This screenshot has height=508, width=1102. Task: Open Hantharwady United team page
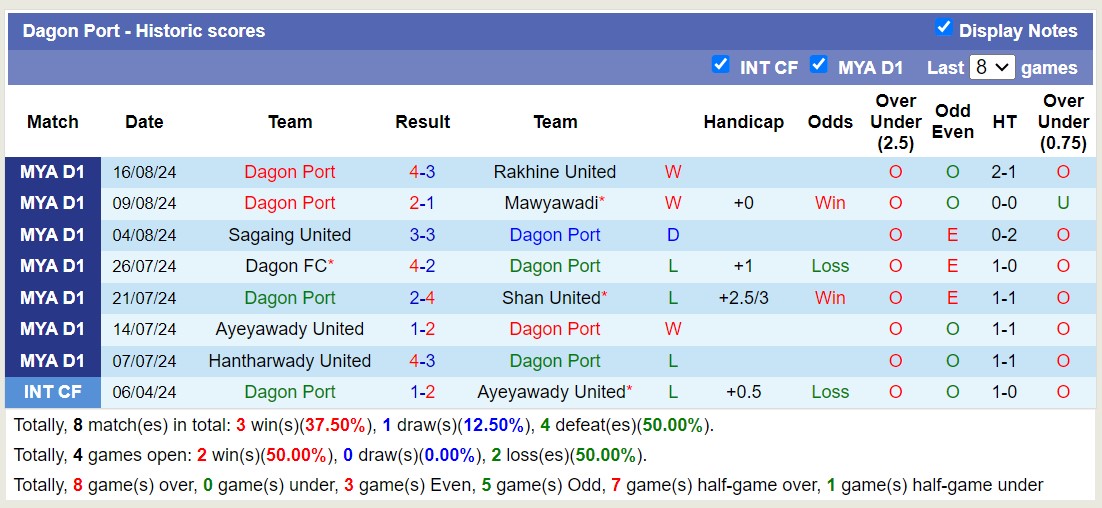[x=290, y=361]
